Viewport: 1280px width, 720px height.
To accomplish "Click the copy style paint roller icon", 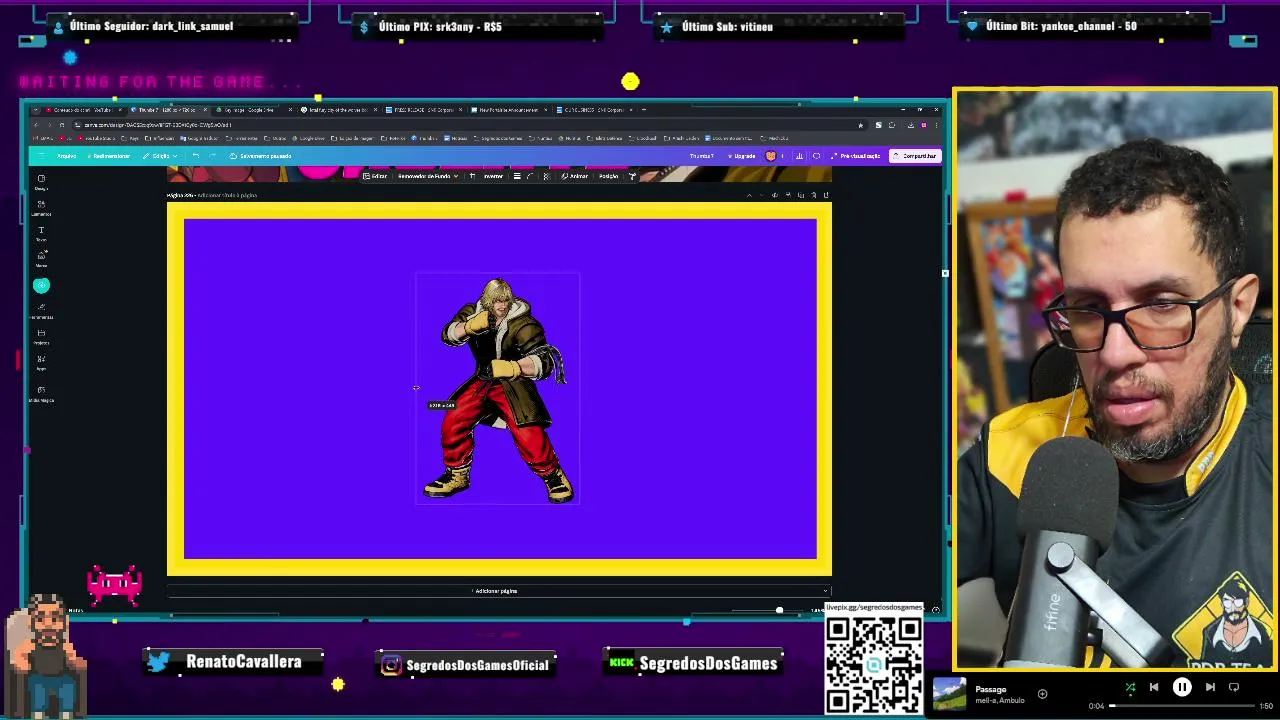I will 632,176.
